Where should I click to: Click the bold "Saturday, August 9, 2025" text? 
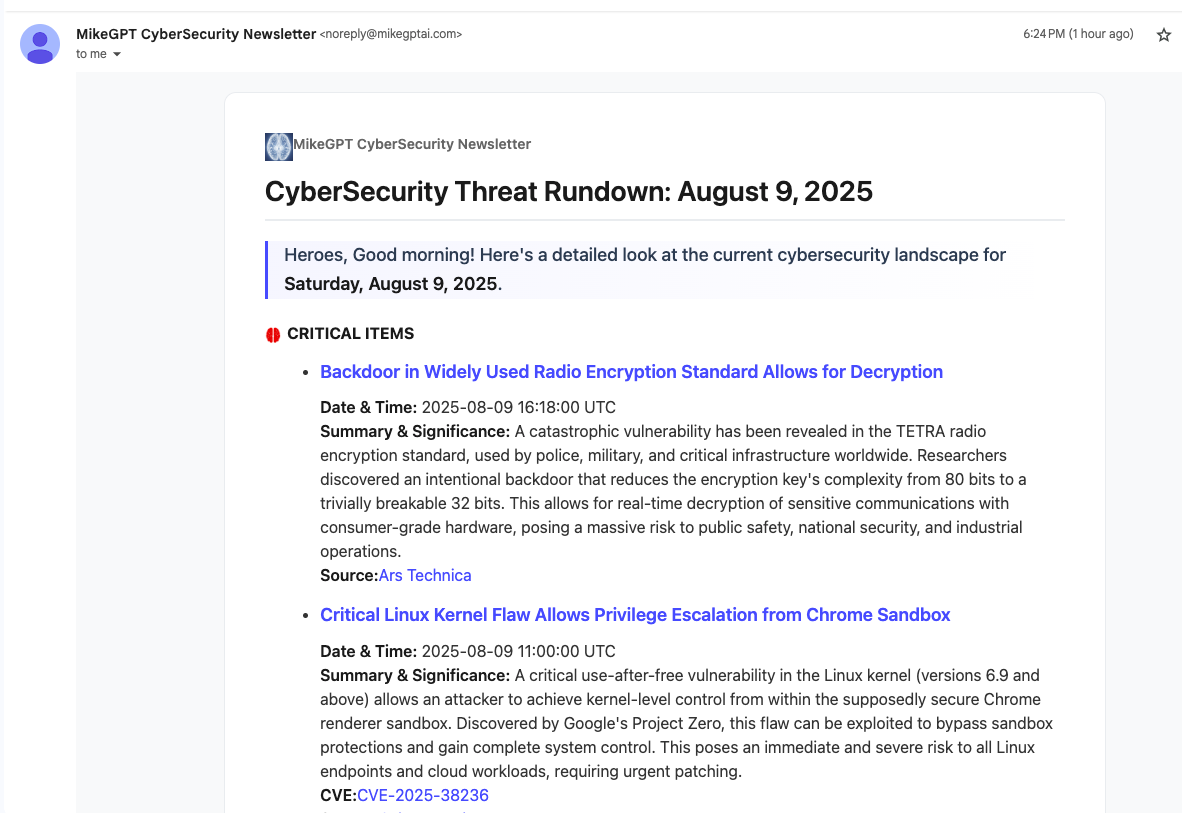[x=390, y=284]
